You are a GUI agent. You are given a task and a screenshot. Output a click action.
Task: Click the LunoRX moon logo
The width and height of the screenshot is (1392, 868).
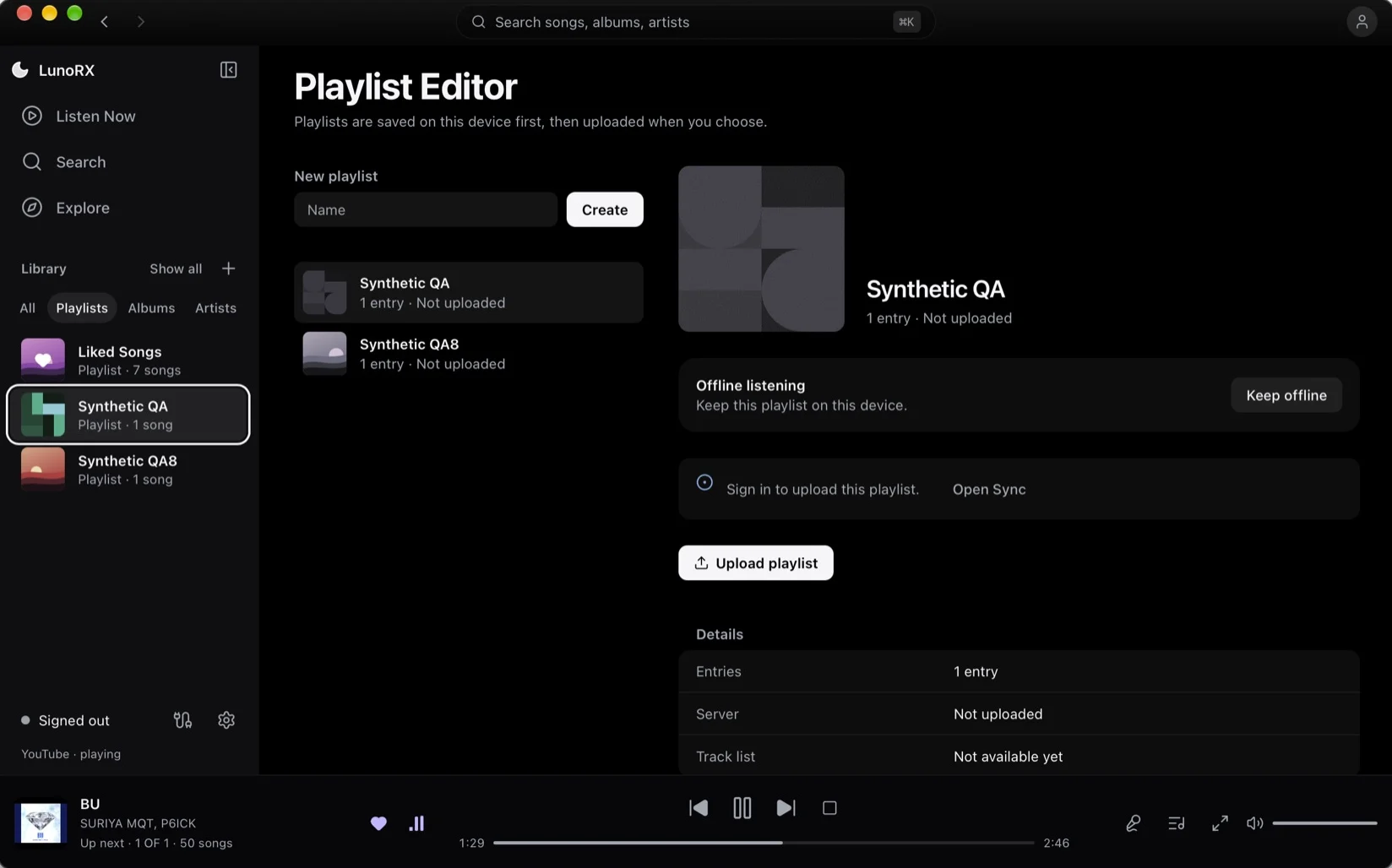(x=20, y=70)
